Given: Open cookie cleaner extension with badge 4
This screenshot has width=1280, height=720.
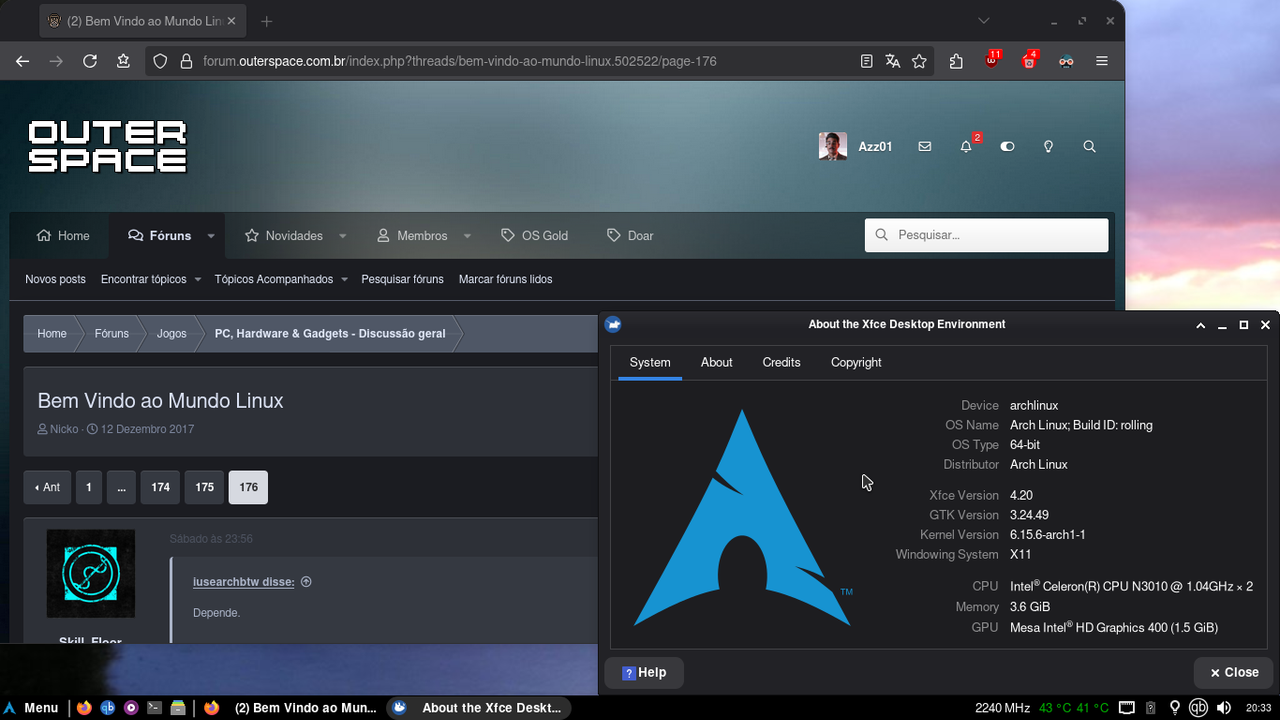Looking at the screenshot, I should pyautogui.click(x=1029, y=59).
